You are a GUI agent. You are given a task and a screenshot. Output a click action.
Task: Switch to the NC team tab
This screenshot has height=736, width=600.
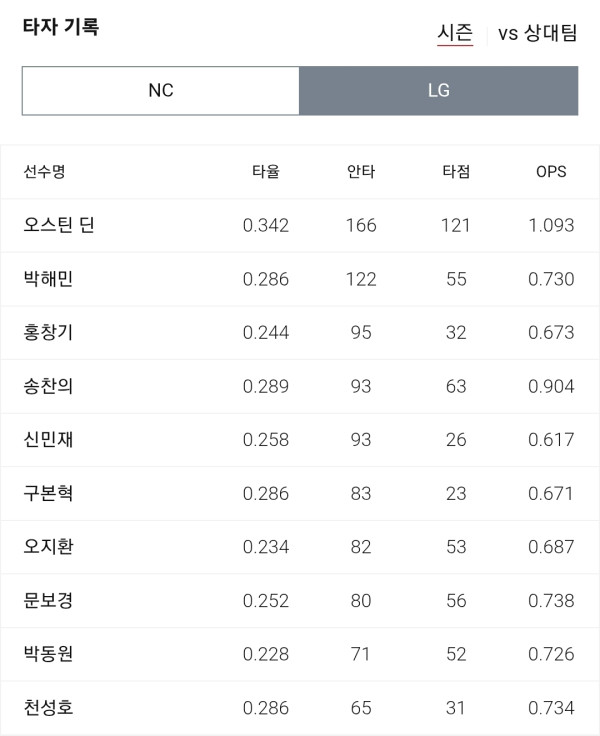(x=161, y=91)
